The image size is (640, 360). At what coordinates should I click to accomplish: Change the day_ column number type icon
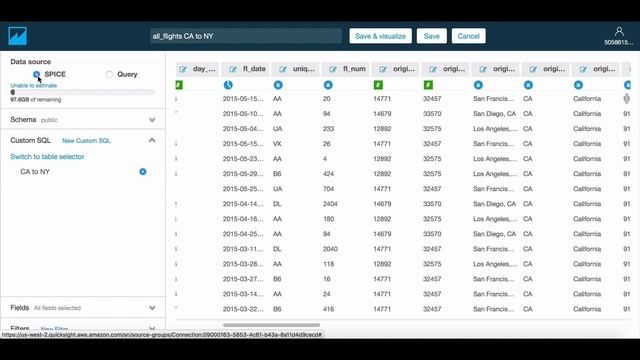pyautogui.click(x=179, y=85)
